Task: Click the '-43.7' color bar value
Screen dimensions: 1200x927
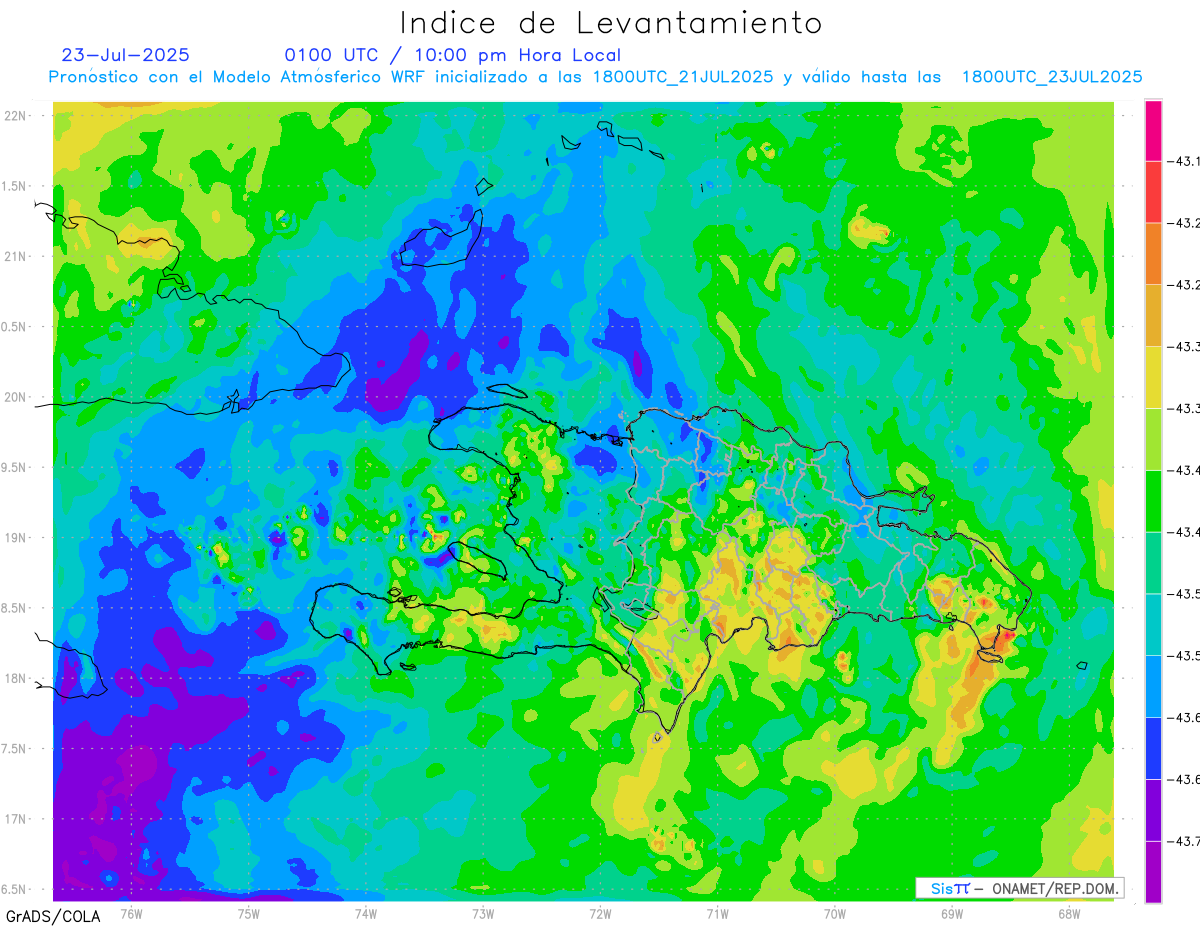Action: (x=1184, y=841)
